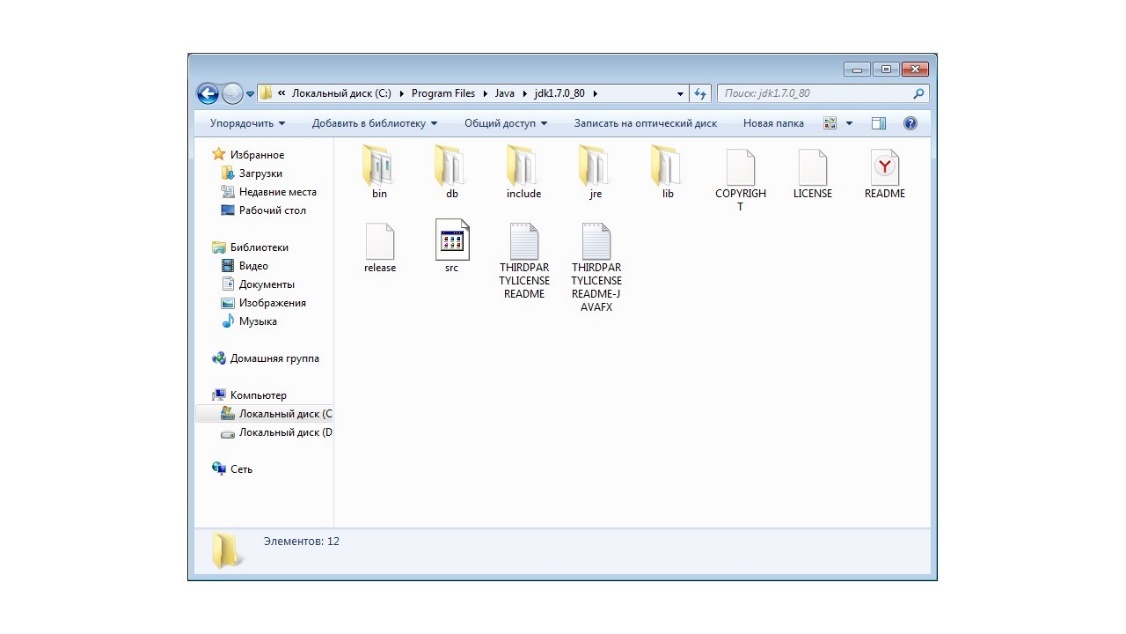This screenshot has height=634, width=1126.
Task: Select the README file with Yandex icon
Action: 884,166
